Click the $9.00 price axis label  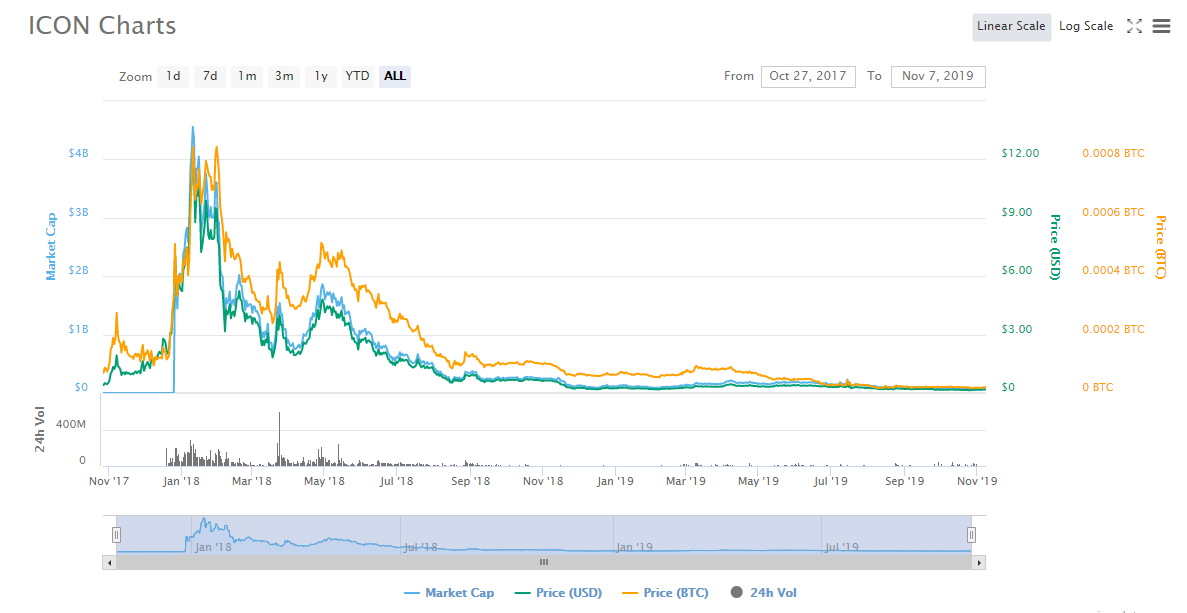tap(1017, 213)
